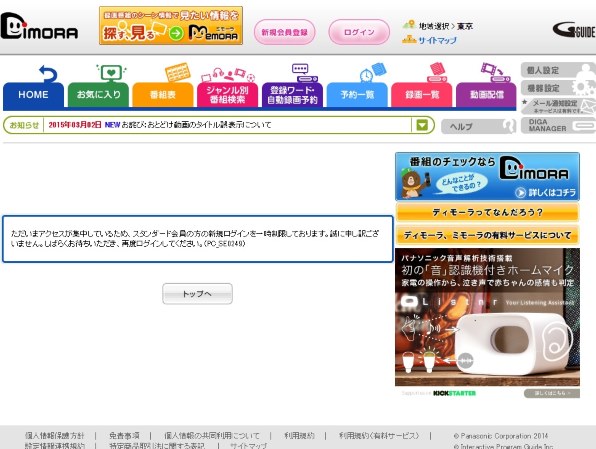Click the blue return arrow icon above HOME
This screenshot has width=596, height=449.
click(x=48, y=73)
